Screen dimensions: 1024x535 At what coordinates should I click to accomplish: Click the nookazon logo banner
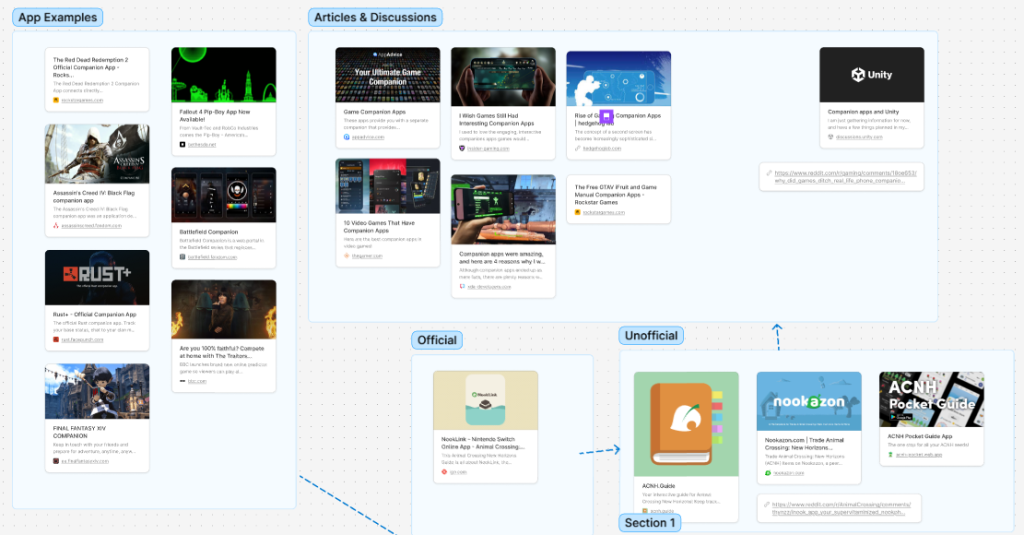tap(809, 400)
